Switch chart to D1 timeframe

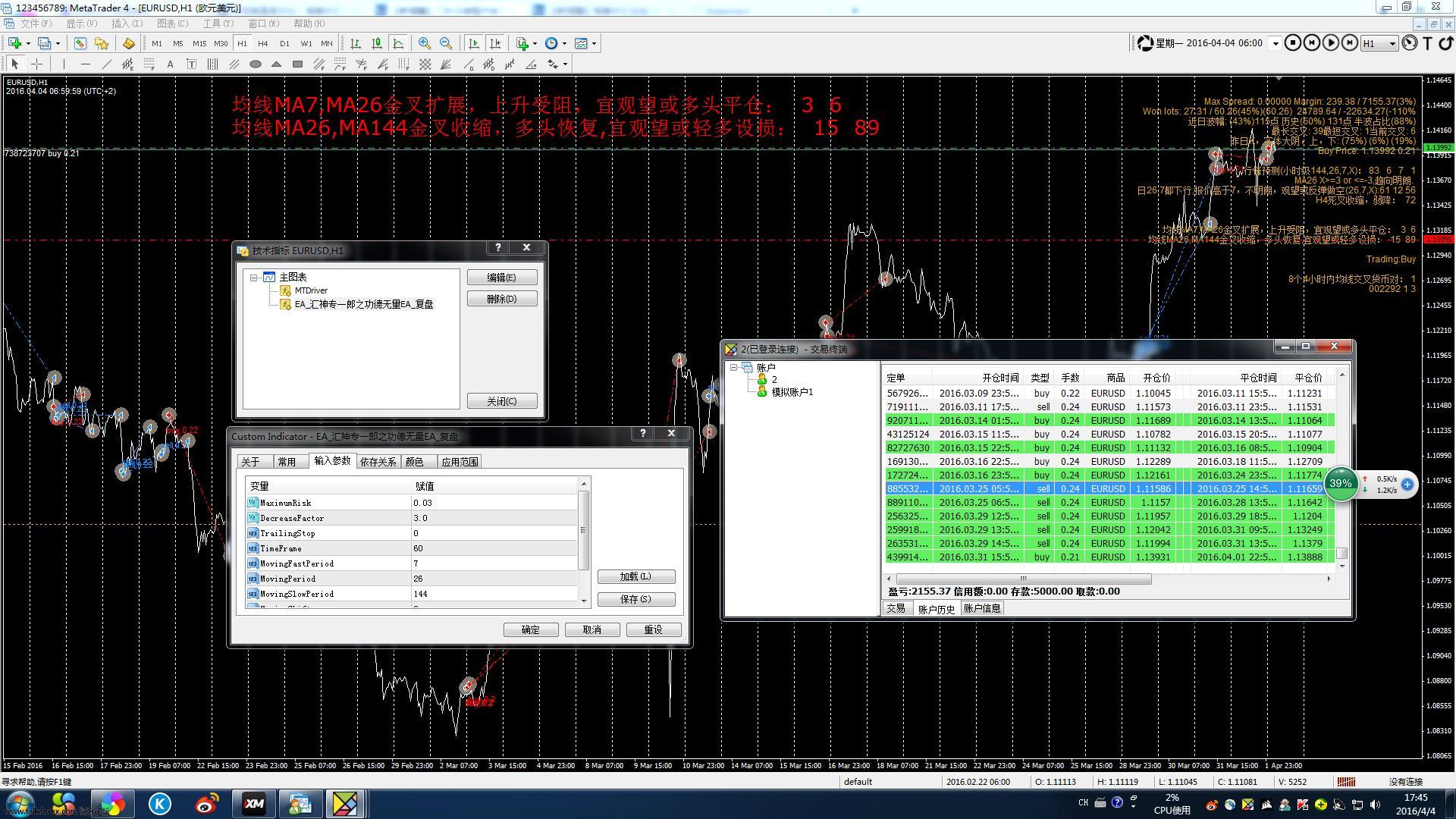(x=284, y=43)
